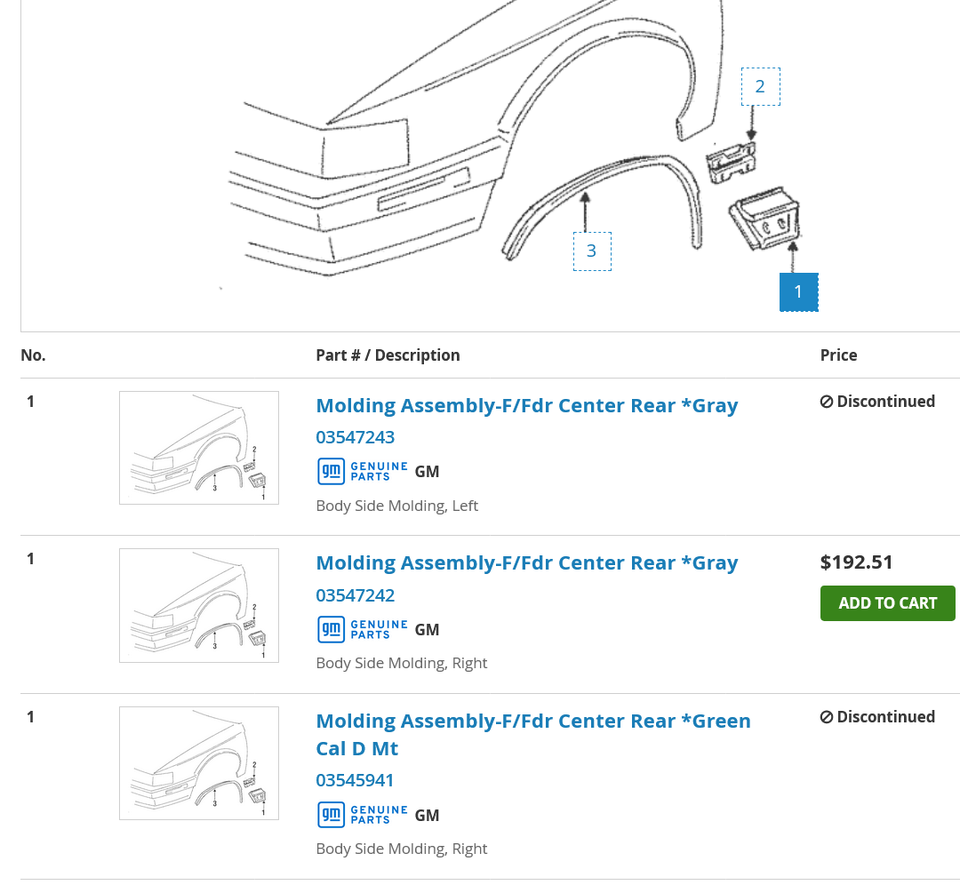Click part number 03545941
960x885 pixels.
coord(355,780)
